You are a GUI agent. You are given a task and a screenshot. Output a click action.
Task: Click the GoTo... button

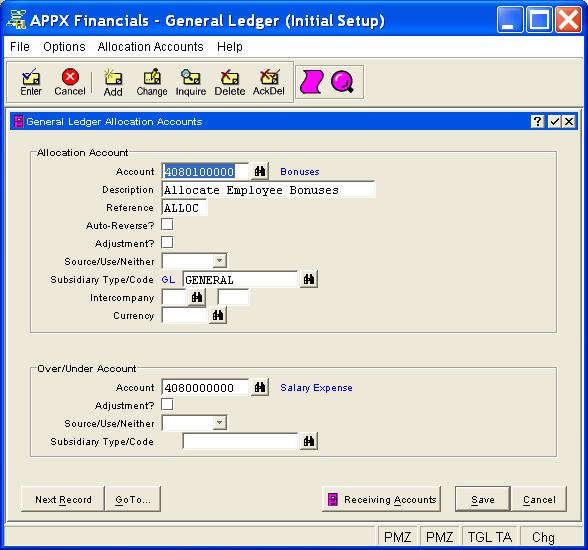coord(133,499)
